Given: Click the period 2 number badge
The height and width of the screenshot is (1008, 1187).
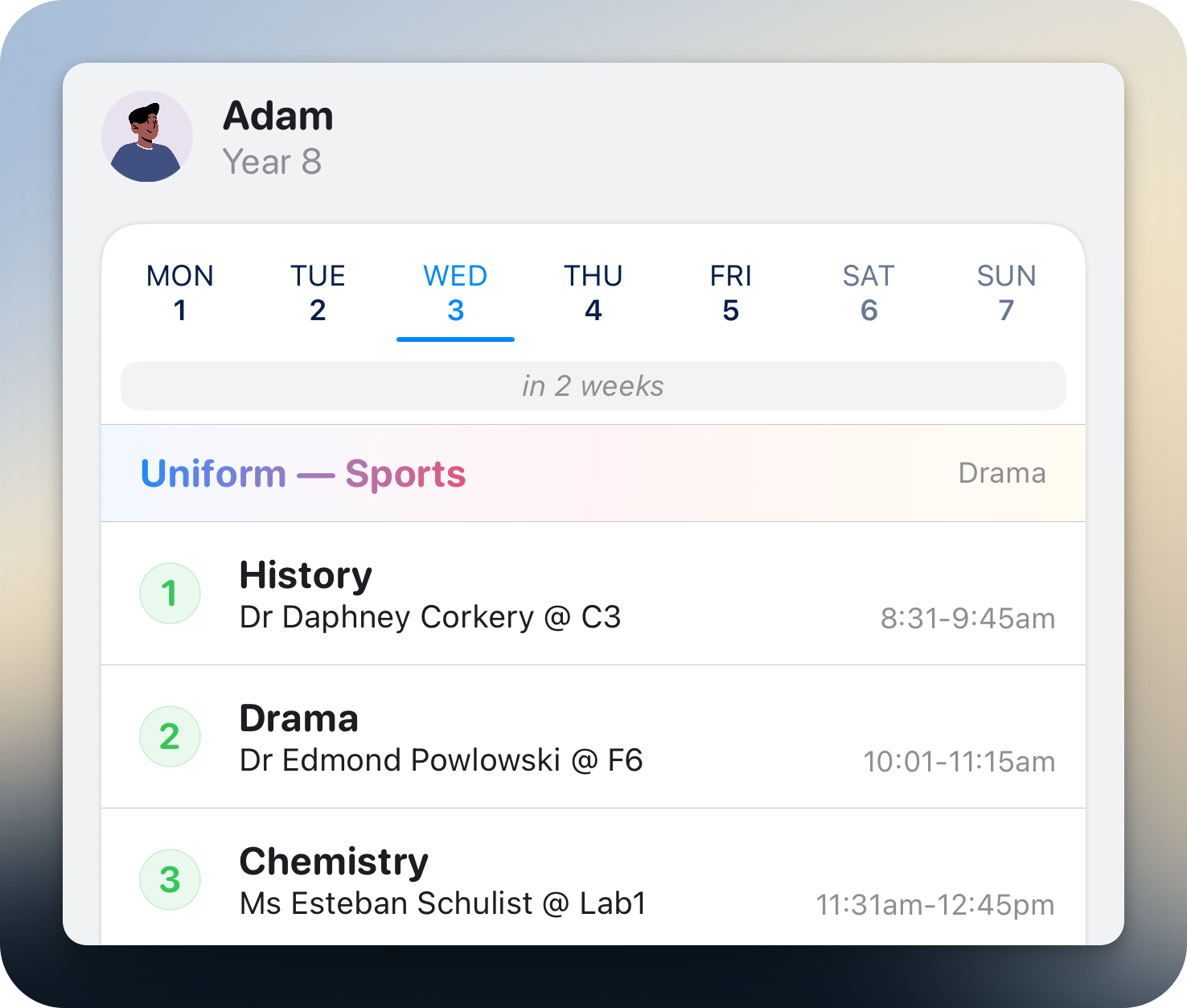Looking at the screenshot, I should [x=170, y=737].
